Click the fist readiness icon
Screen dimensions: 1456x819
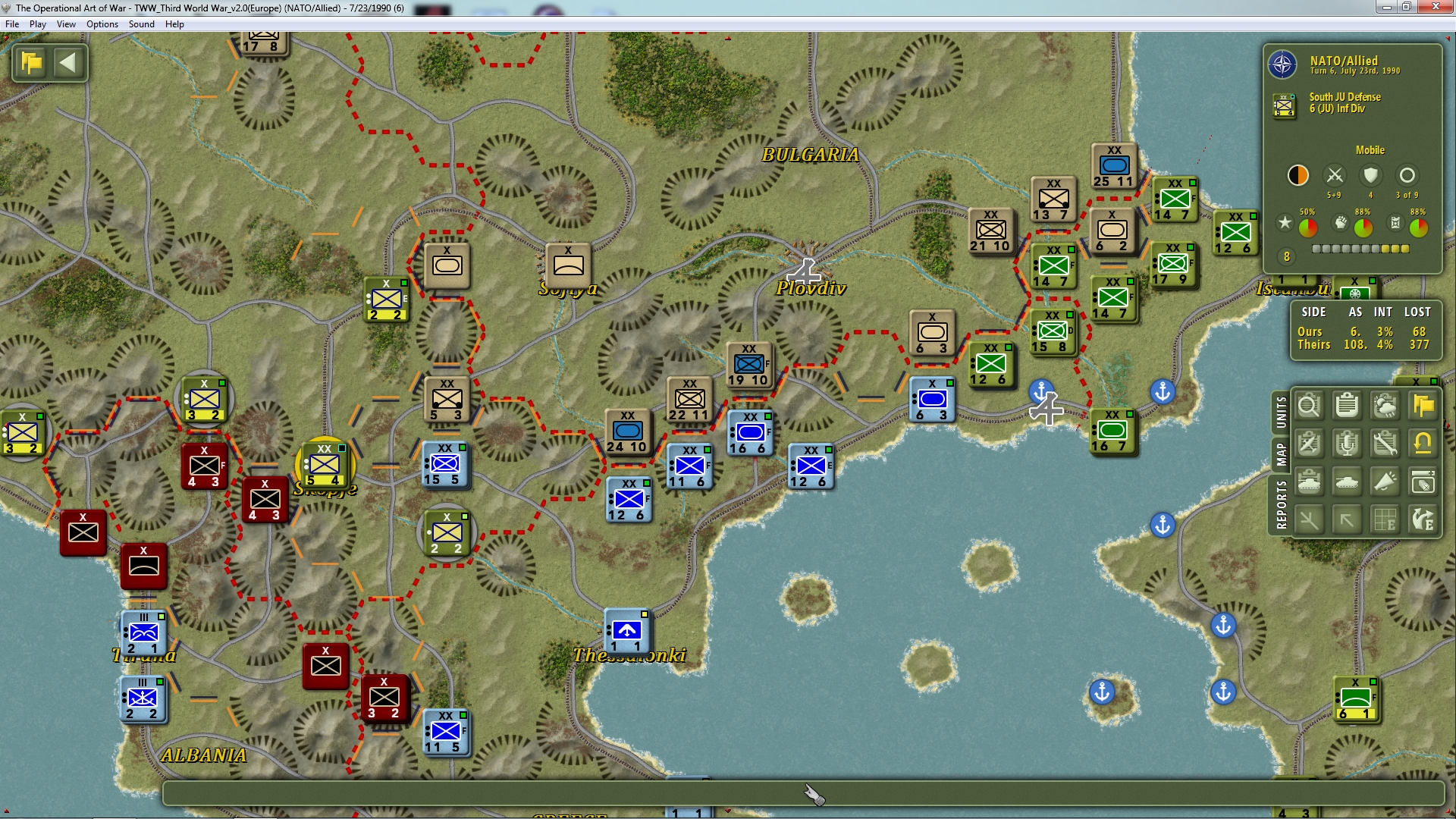pos(1341,222)
